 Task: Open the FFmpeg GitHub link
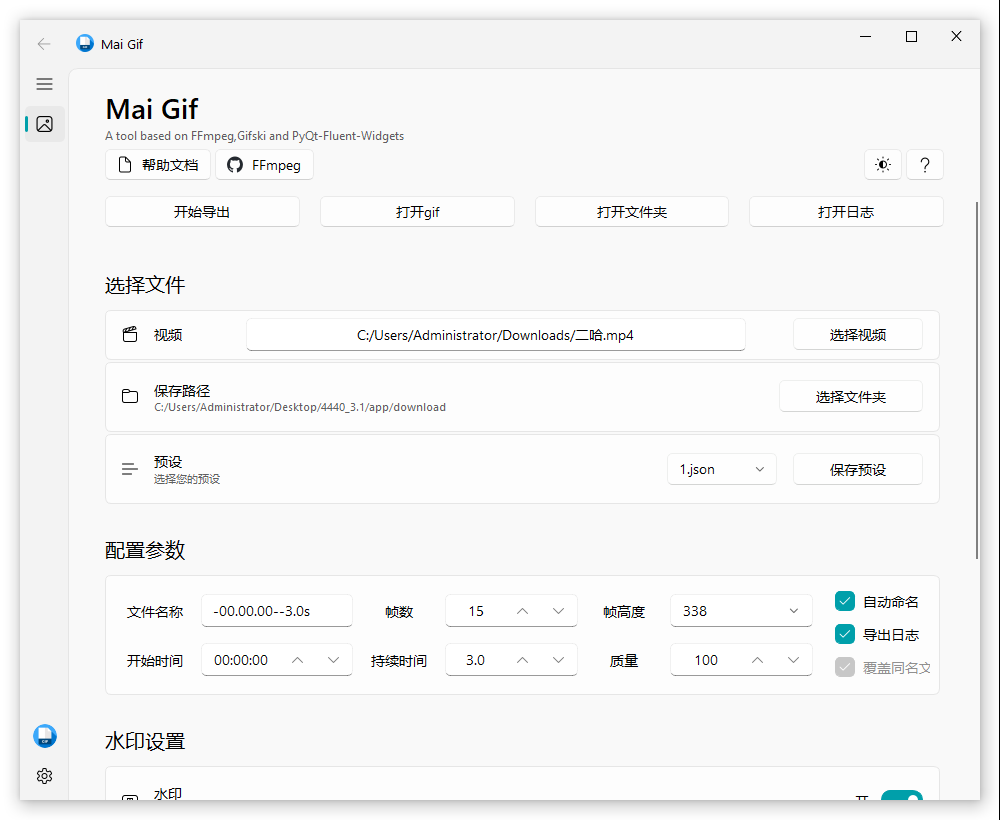coord(264,165)
